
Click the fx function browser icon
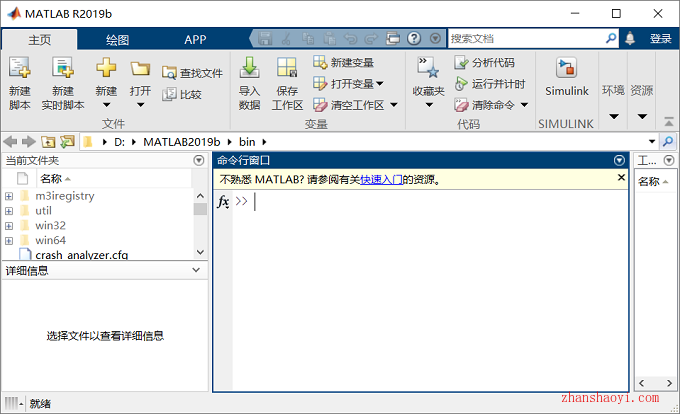[x=223, y=201]
